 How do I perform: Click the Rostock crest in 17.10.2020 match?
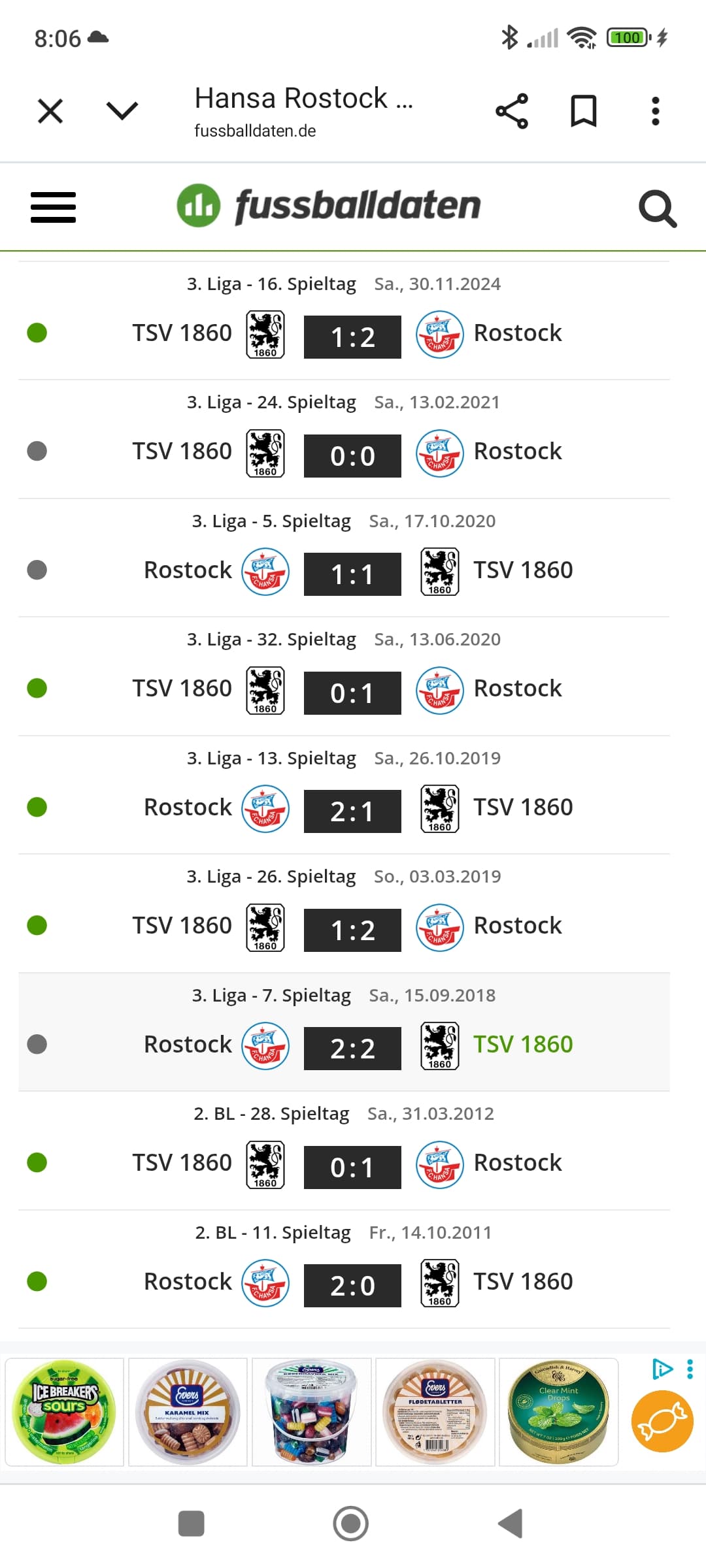click(x=265, y=572)
